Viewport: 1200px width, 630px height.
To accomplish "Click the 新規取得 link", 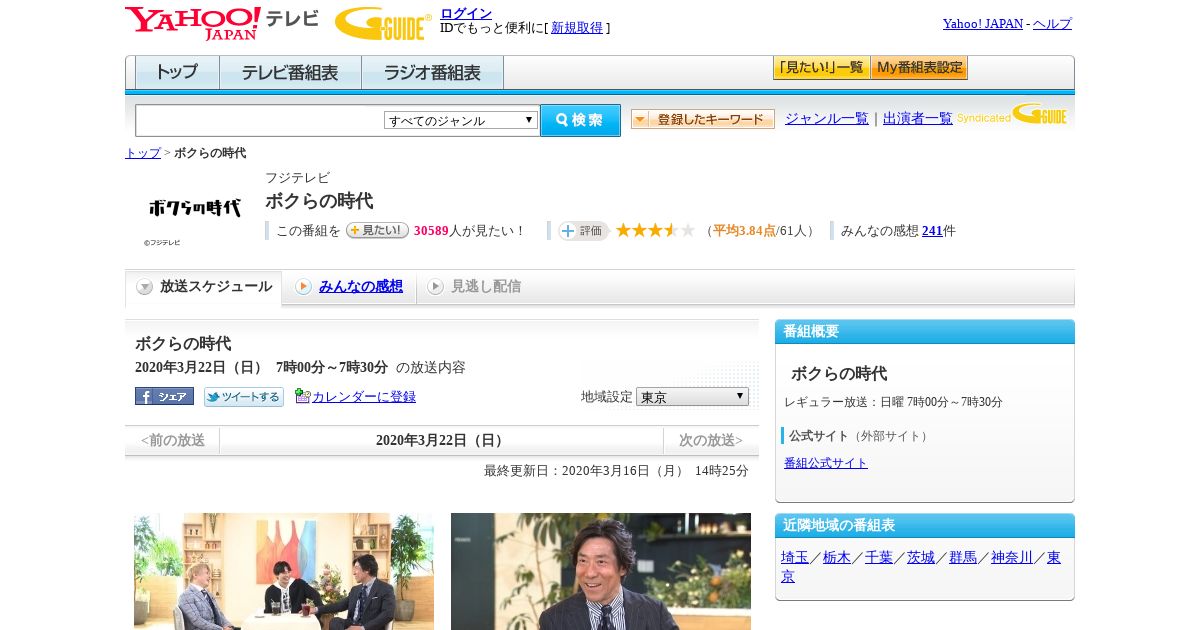I will pyautogui.click(x=577, y=28).
